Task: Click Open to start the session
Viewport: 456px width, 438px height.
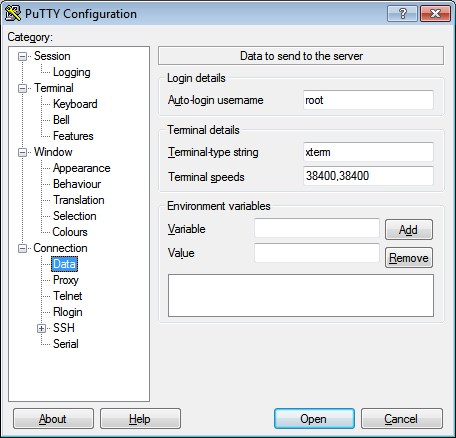Action: click(314, 419)
